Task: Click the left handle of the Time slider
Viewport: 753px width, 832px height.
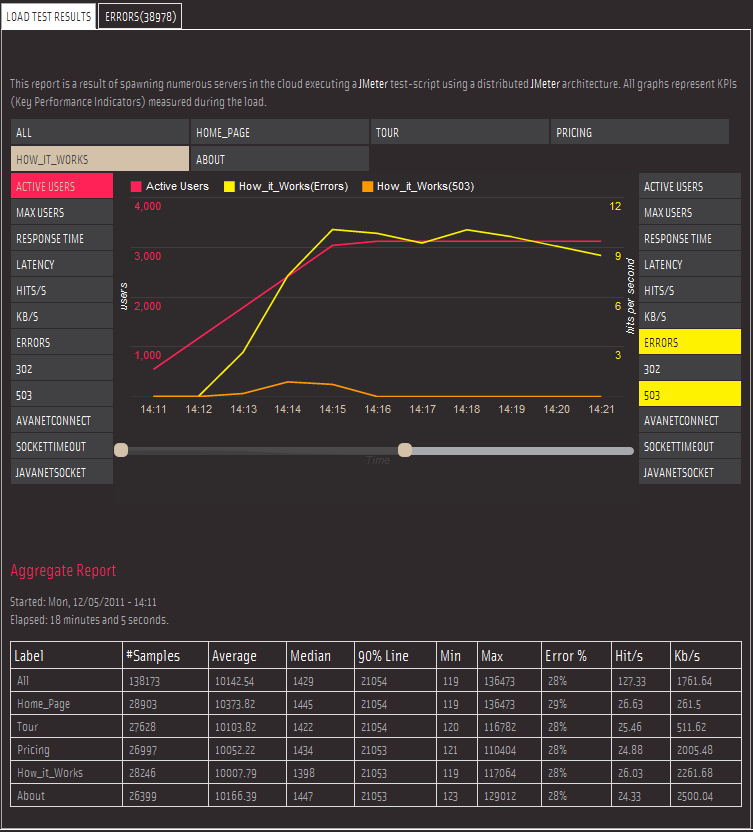Action: [121, 450]
